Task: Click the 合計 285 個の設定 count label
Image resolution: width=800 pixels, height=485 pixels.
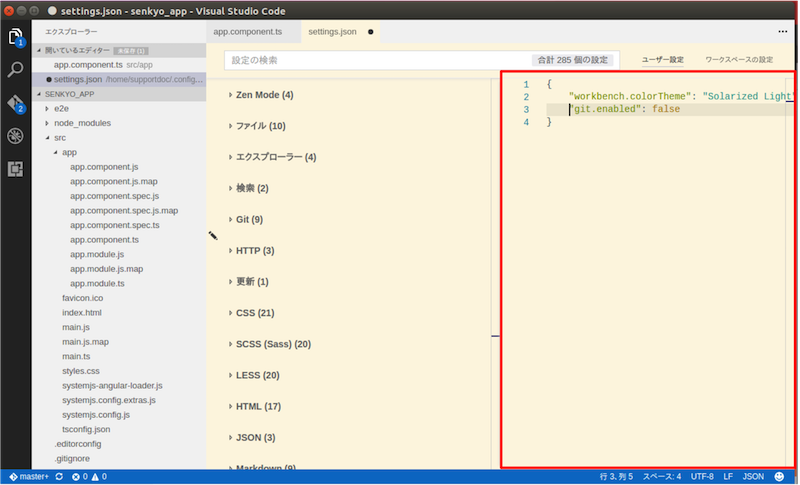Action: [572, 60]
